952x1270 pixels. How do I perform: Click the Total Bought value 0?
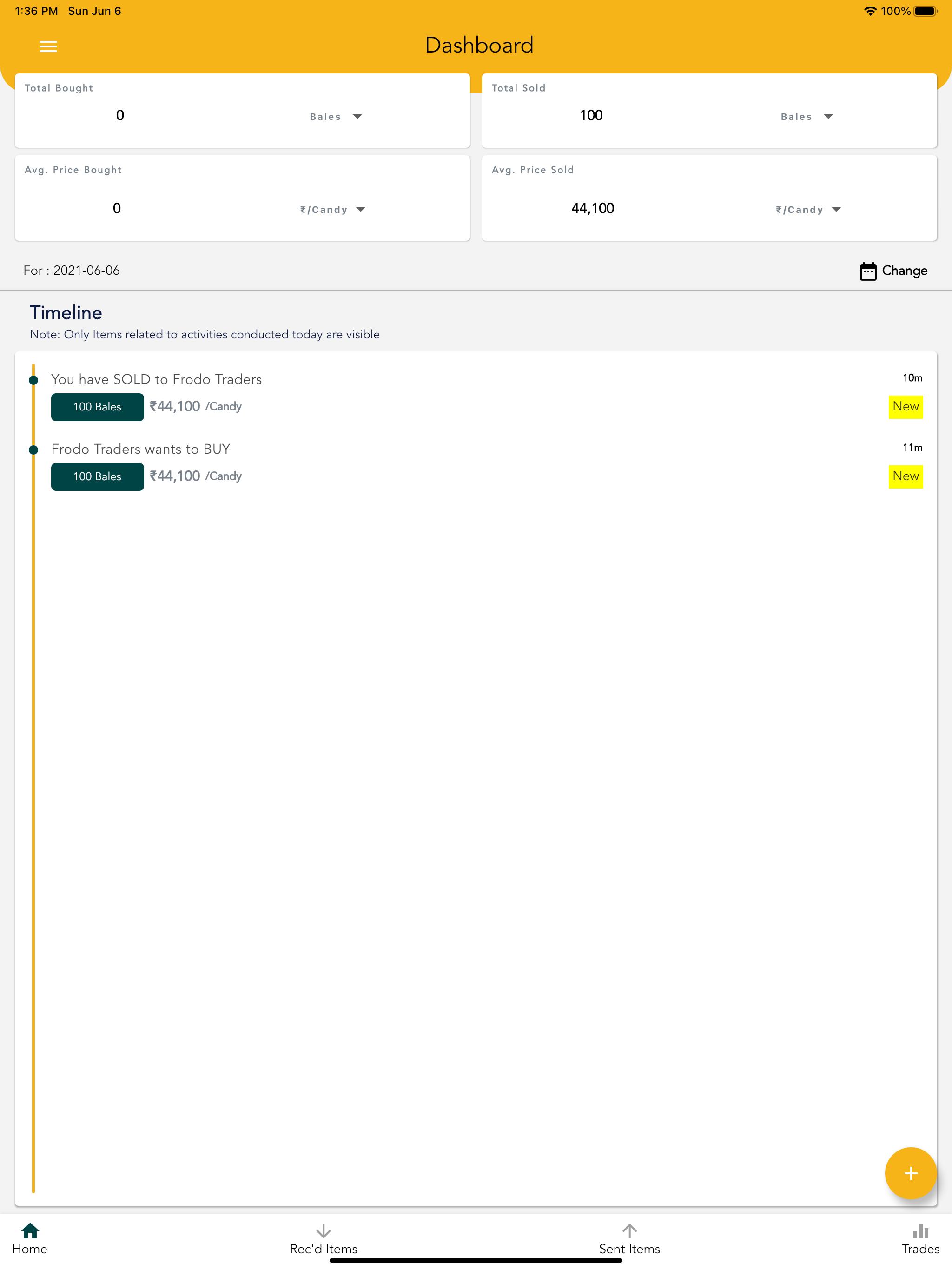120,115
